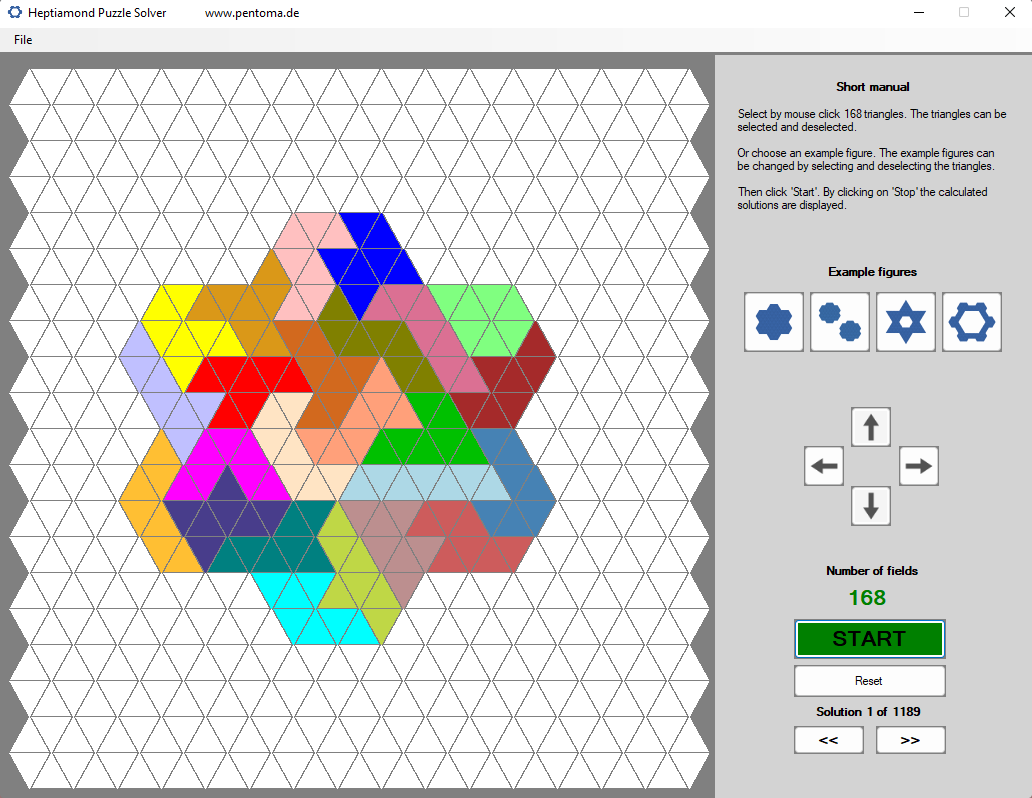Open the File menu
The width and height of the screenshot is (1032, 798).
[x=23, y=40]
